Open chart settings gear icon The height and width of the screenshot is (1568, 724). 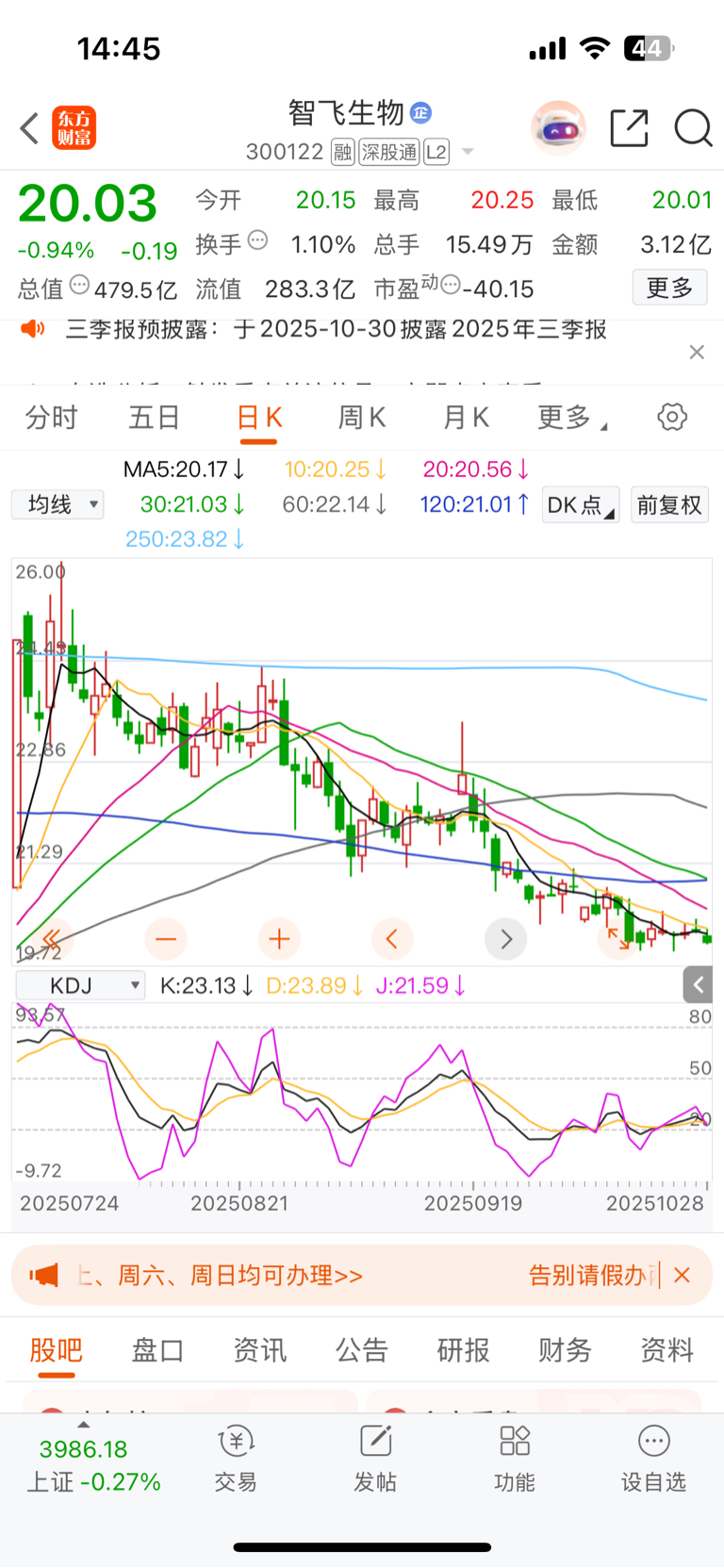[672, 417]
